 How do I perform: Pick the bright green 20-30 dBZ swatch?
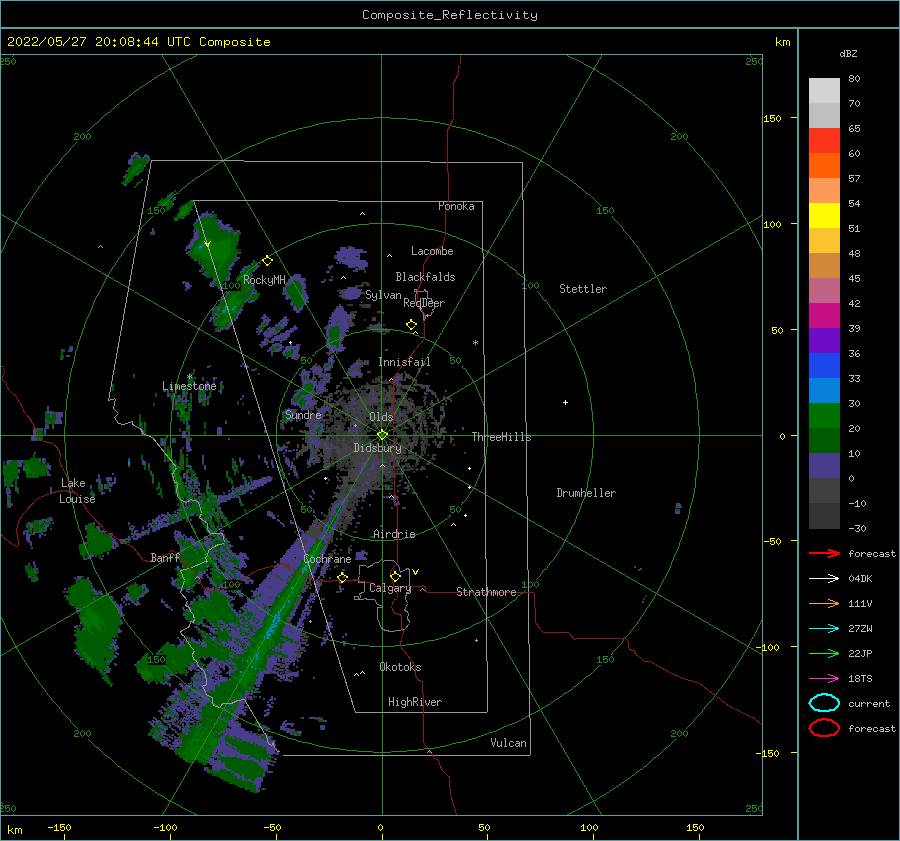click(x=824, y=416)
